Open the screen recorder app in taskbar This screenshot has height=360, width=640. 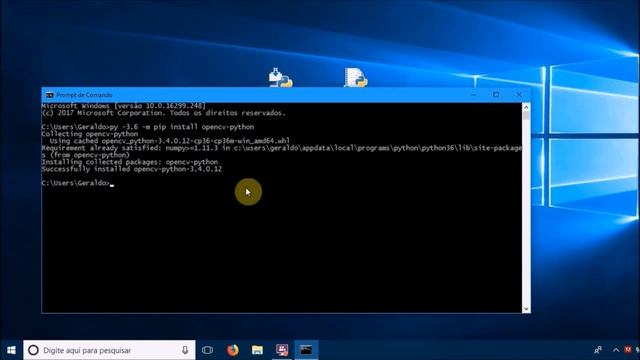(x=282, y=350)
